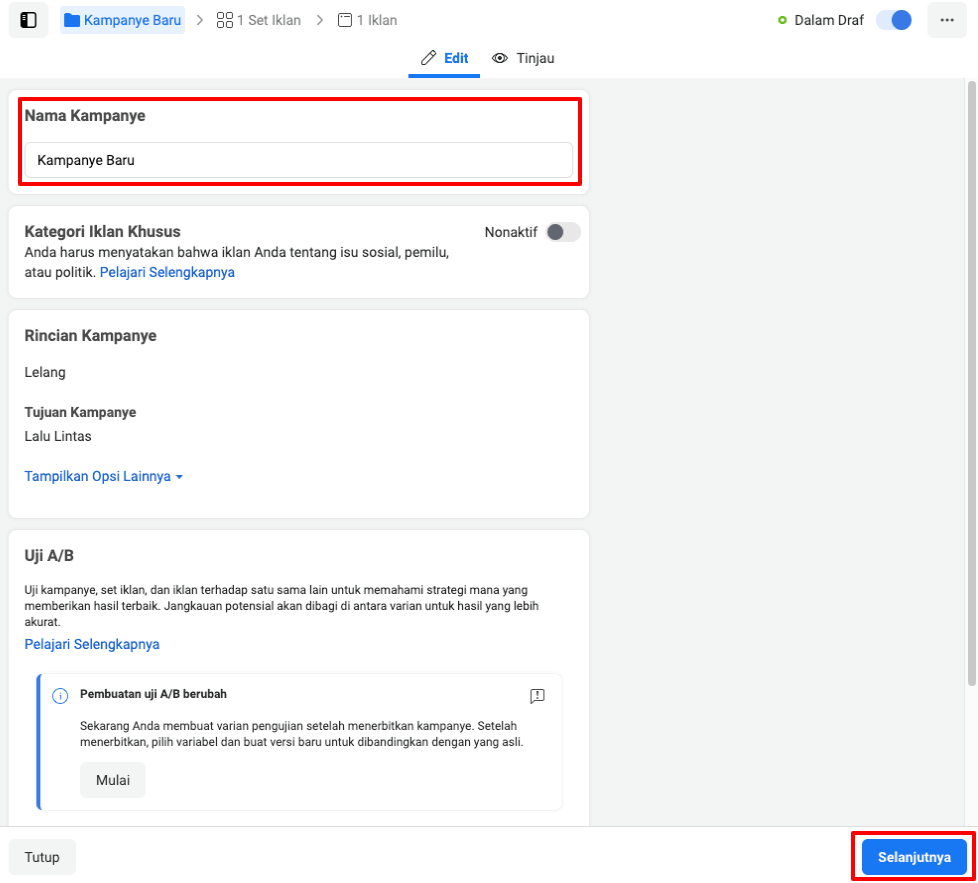978x883 pixels.
Task: Switch to the Tinjau tab
Action: [x=524, y=58]
